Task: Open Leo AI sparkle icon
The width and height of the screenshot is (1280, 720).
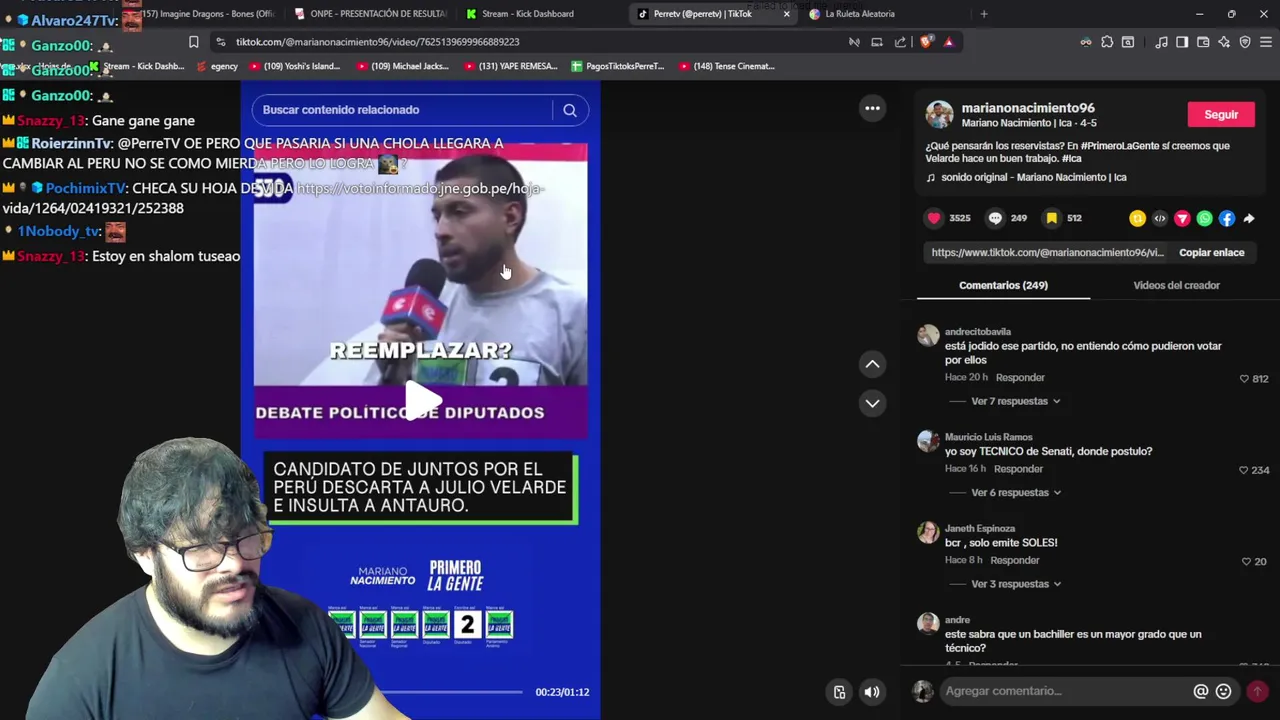Action: point(1224,42)
